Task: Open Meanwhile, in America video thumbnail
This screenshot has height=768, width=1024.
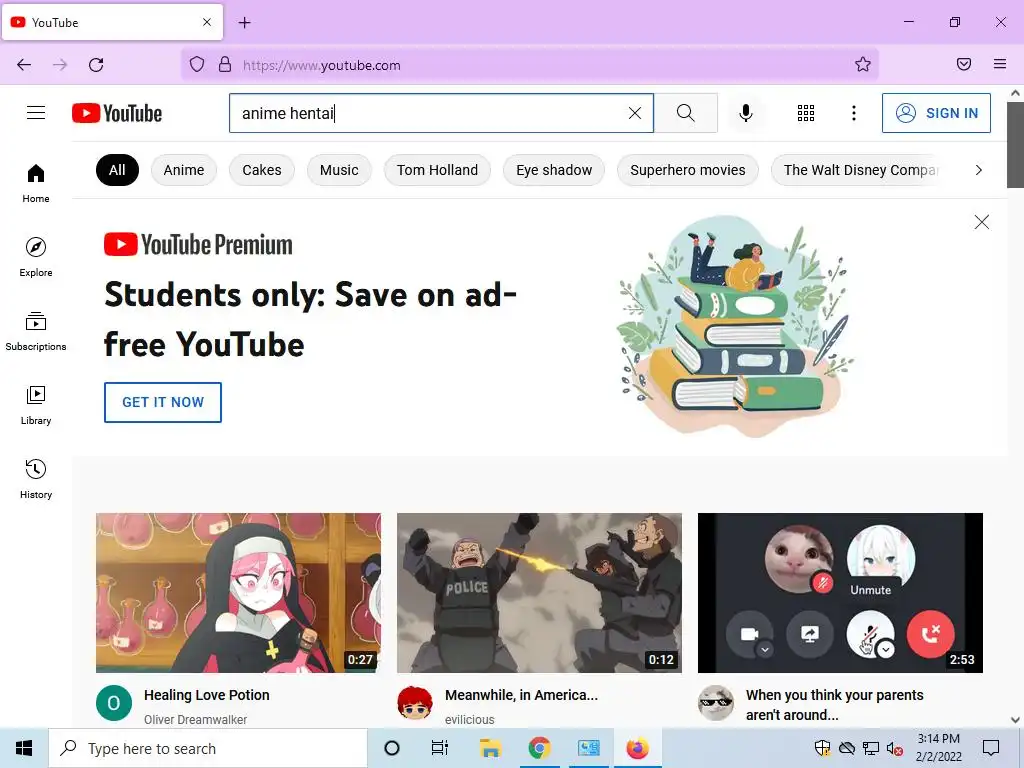Action: pyautogui.click(x=539, y=593)
